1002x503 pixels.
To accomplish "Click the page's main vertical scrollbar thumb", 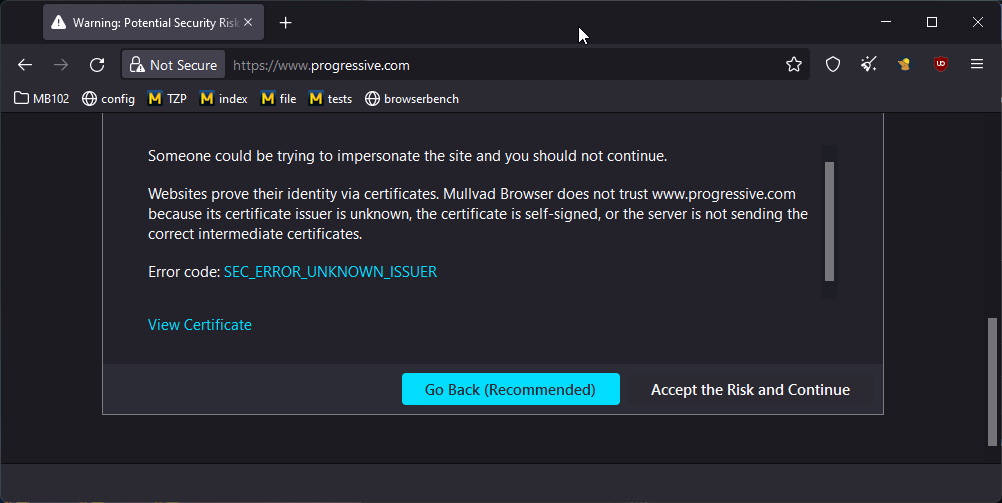I will [992, 382].
